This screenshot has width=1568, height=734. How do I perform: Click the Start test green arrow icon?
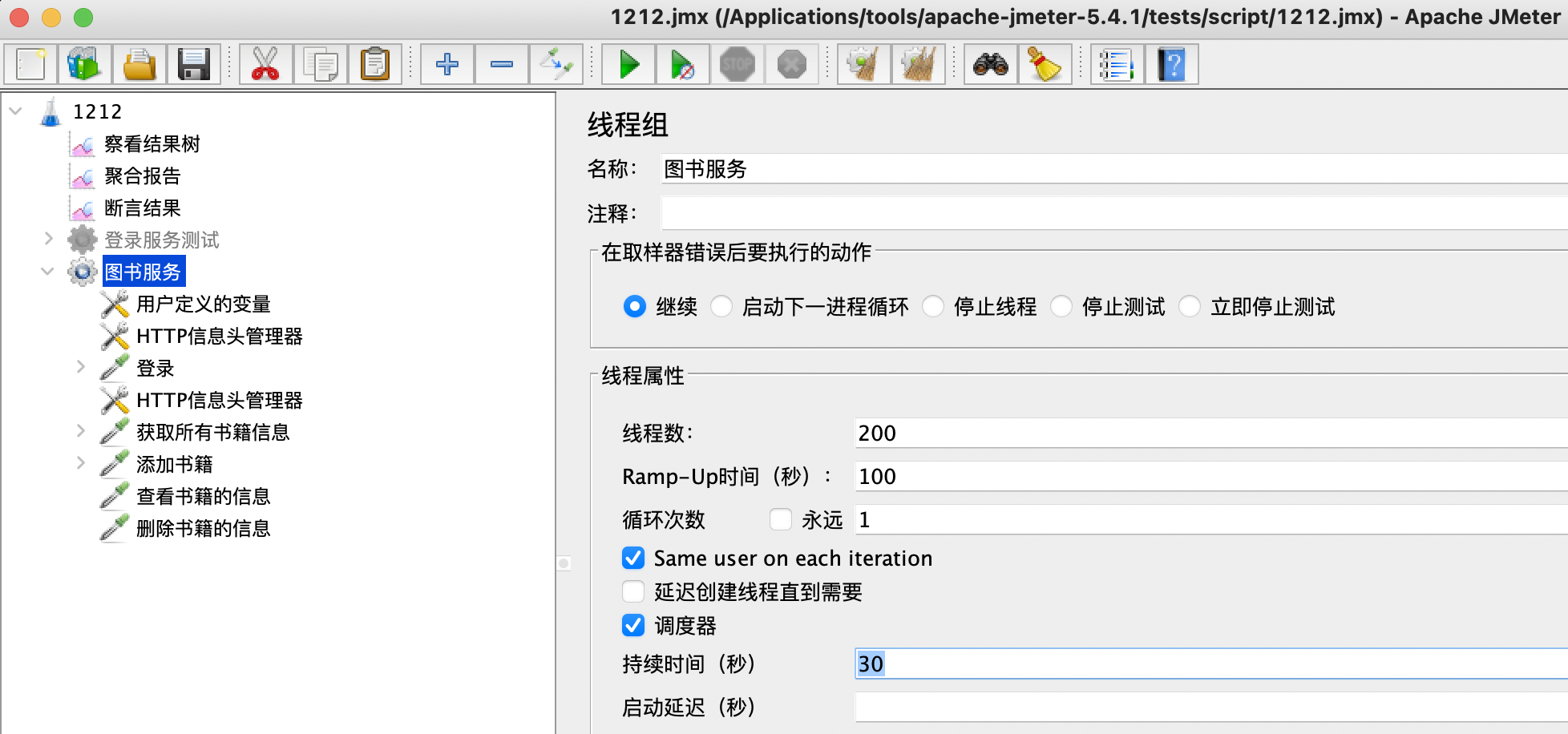coord(629,64)
